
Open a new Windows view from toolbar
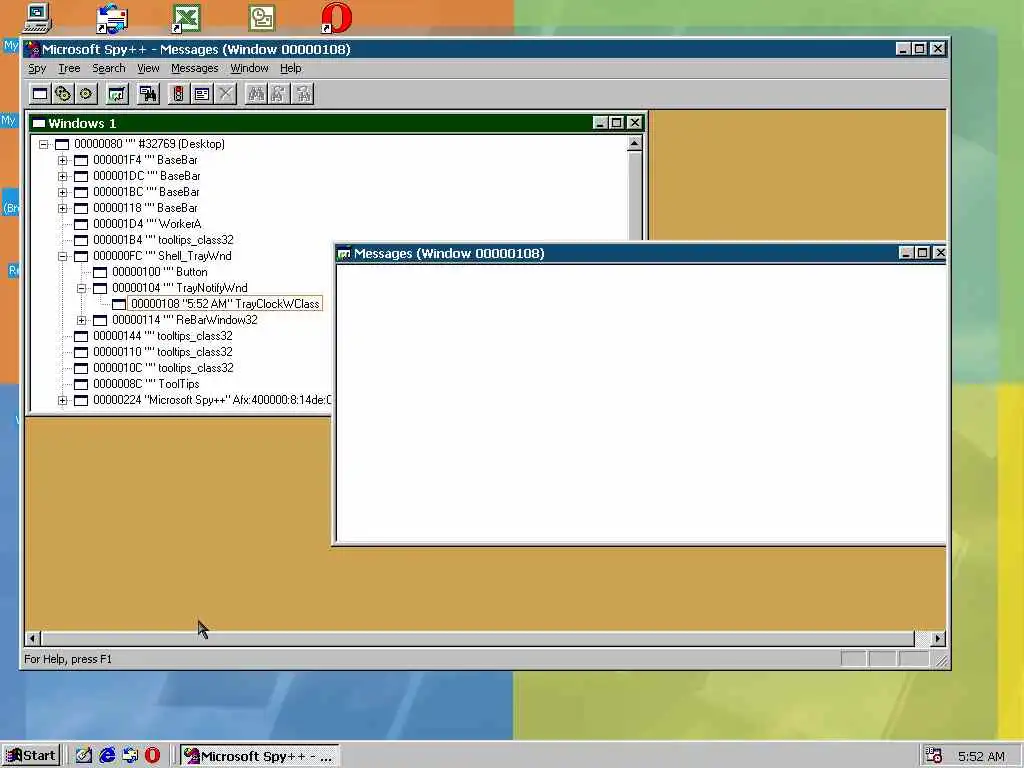click(40, 94)
